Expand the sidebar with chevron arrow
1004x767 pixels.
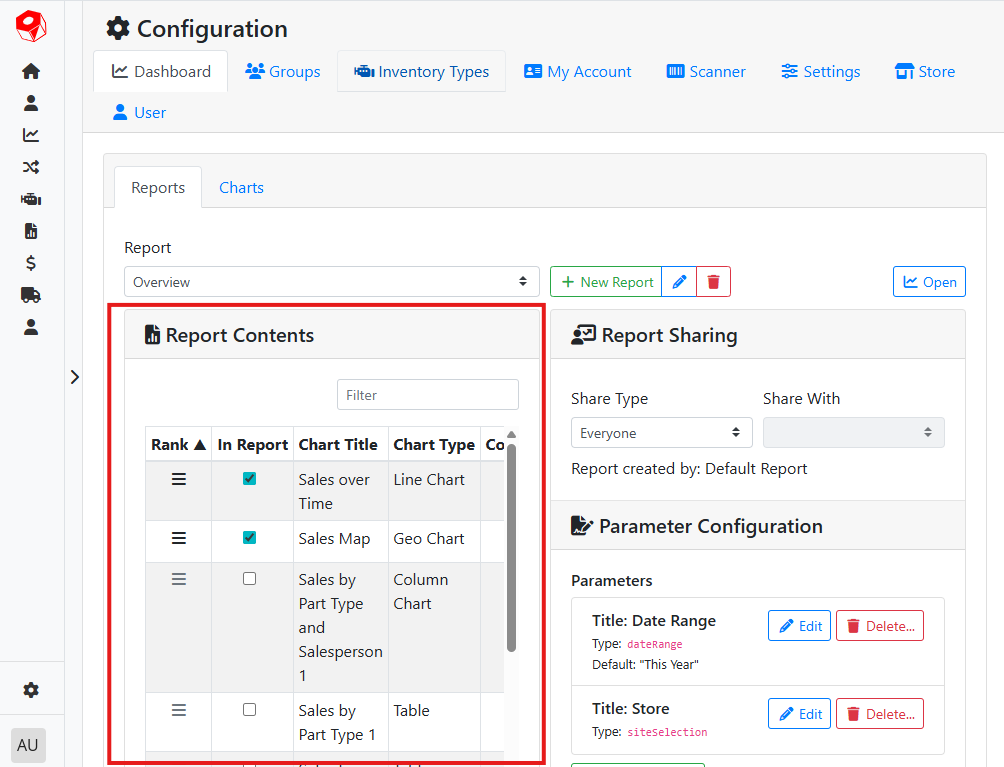pyautogui.click(x=75, y=377)
